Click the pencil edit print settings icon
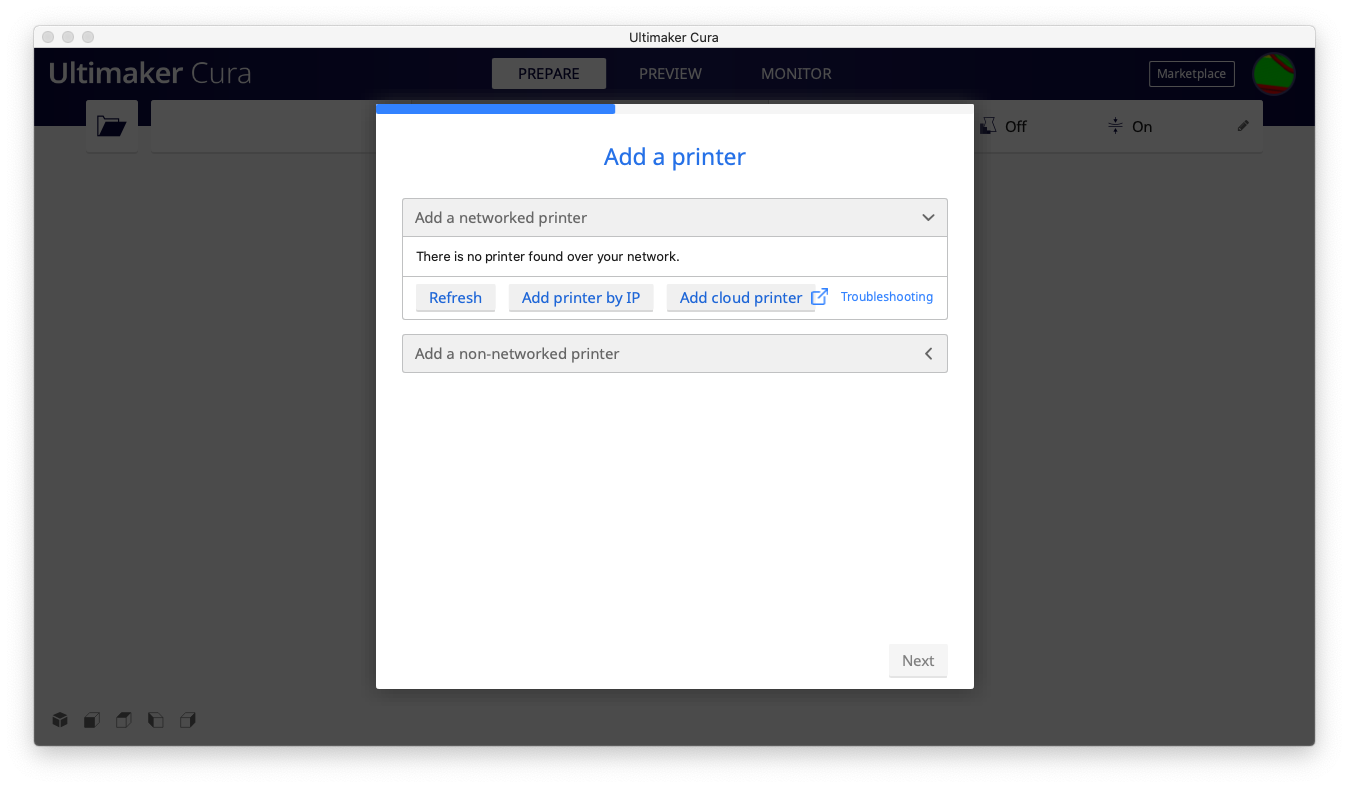Screen dimensions: 1349x788 [x=1243, y=126]
